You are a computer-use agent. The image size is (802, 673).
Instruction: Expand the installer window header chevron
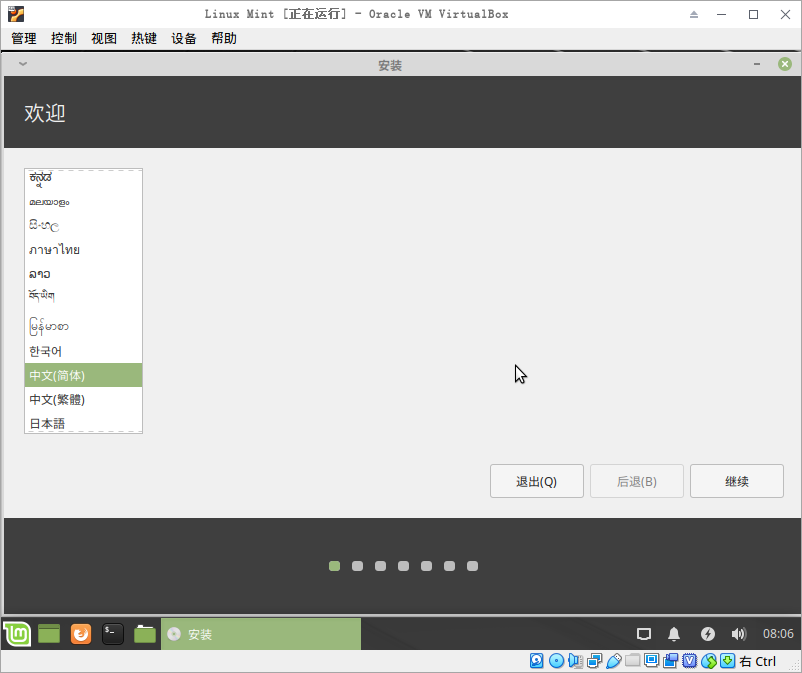pos(21,62)
